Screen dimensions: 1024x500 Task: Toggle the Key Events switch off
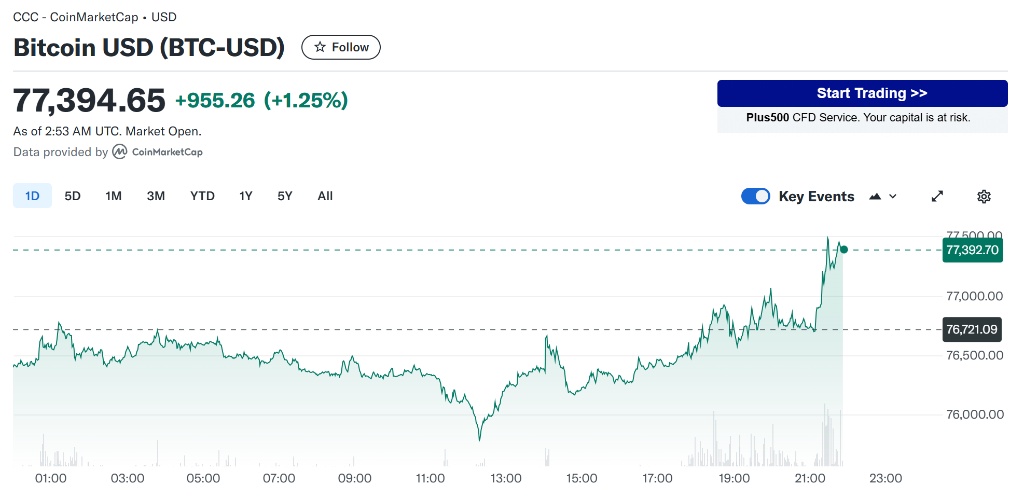point(755,196)
